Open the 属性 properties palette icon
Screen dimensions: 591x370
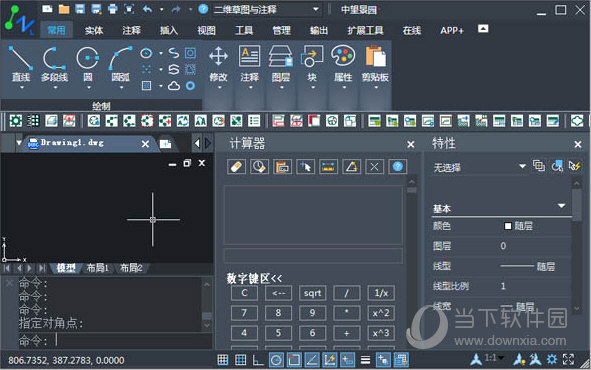[x=343, y=64]
